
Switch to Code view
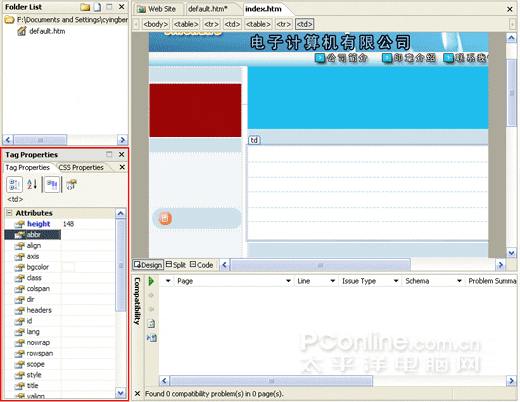[202, 265]
